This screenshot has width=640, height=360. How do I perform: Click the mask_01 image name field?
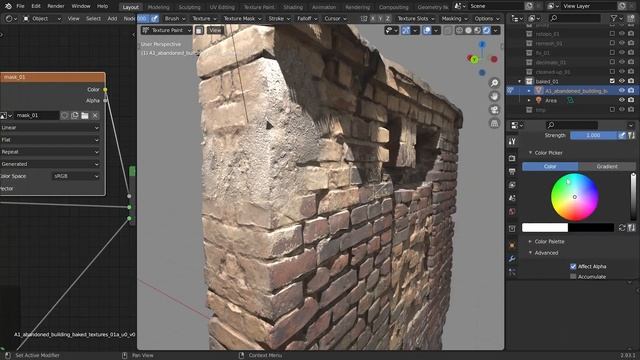[37, 116]
